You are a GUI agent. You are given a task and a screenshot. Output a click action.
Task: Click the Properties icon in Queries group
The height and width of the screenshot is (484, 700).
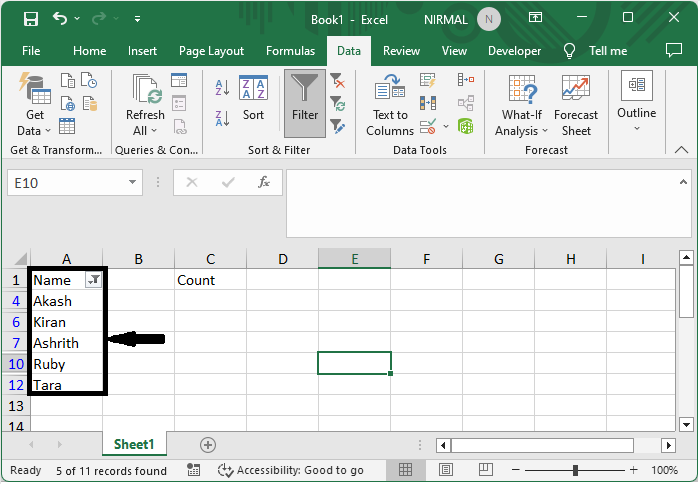pyautogui.click(x=179, y=104)
